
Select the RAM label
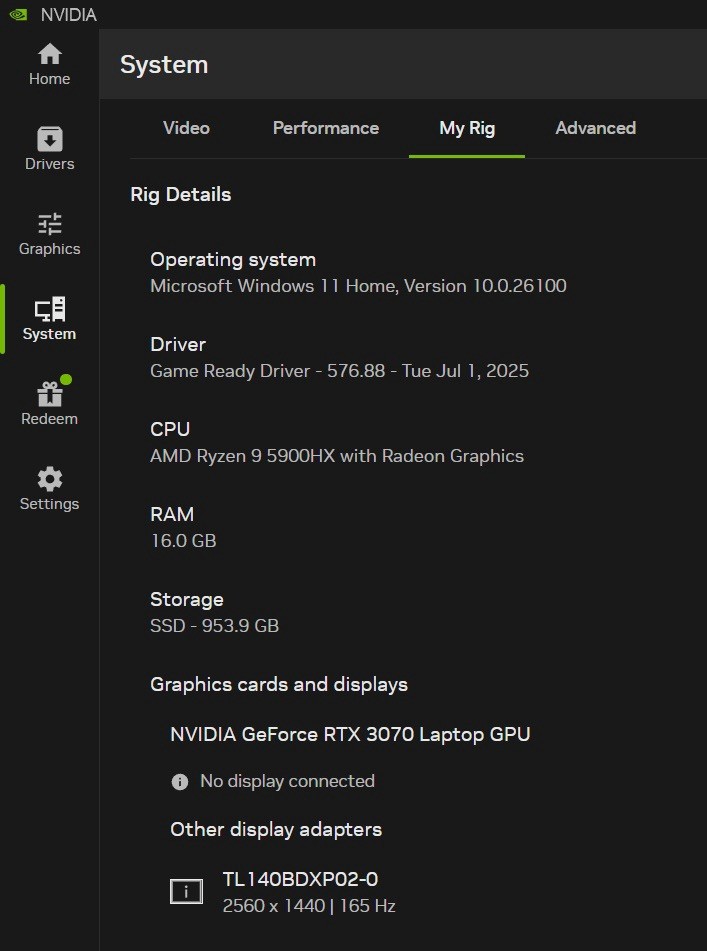(x=172, y=514)
